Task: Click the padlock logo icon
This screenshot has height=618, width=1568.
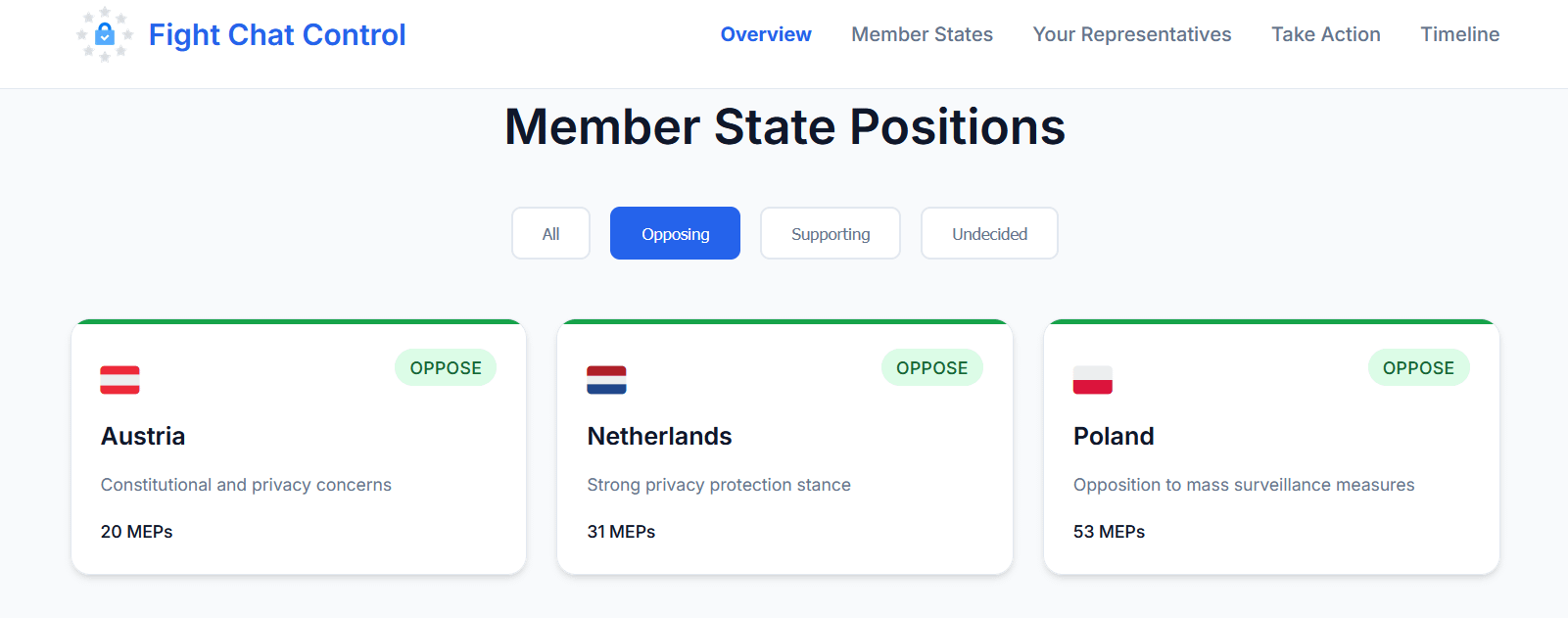Action: click(105, 34)
